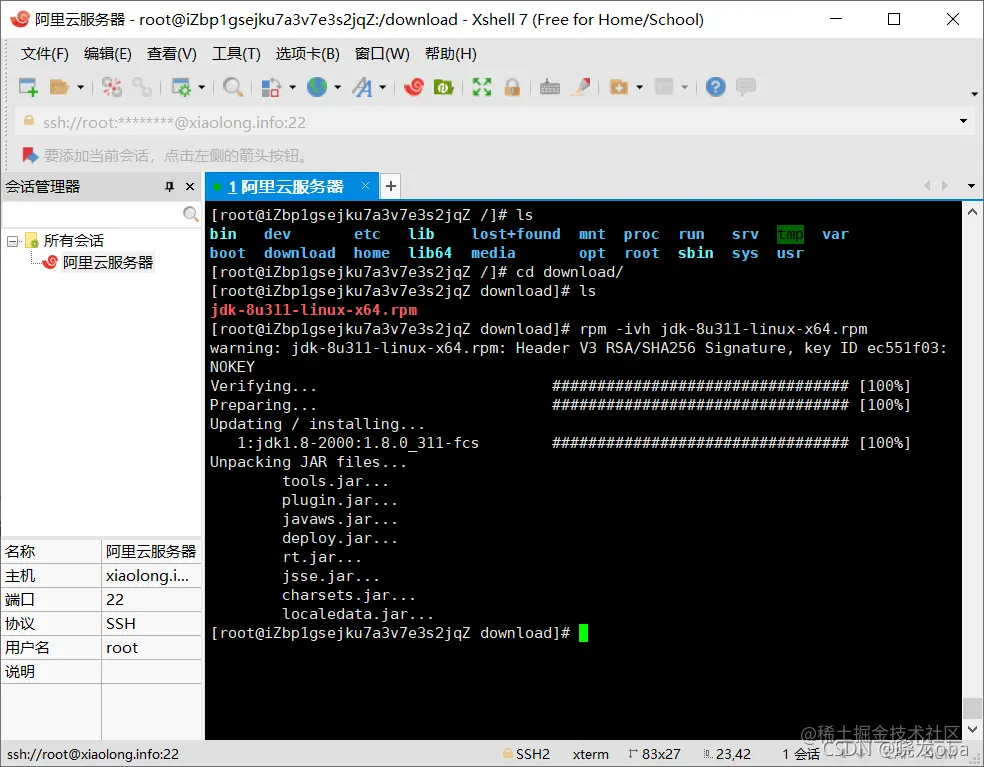The image size is (984, 767).
Task: Click the Disconnect icon in toolbar
Action: [x=112, y=87]
